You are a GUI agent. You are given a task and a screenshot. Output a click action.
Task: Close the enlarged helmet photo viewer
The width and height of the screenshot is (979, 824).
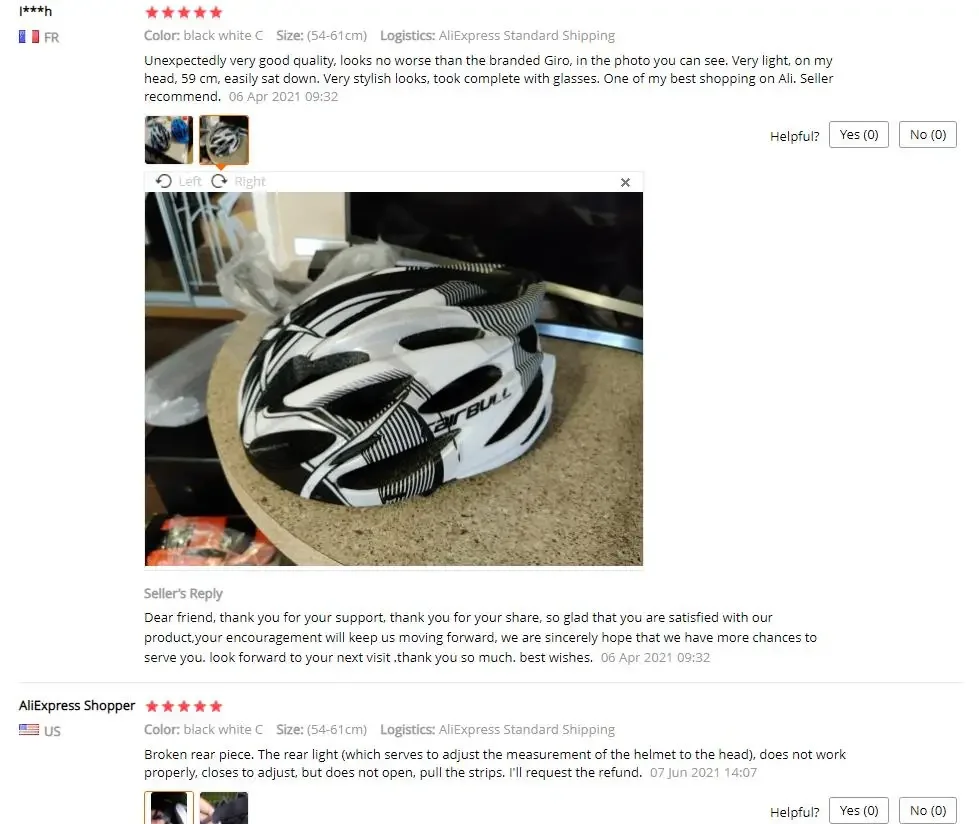click(625, 182)
